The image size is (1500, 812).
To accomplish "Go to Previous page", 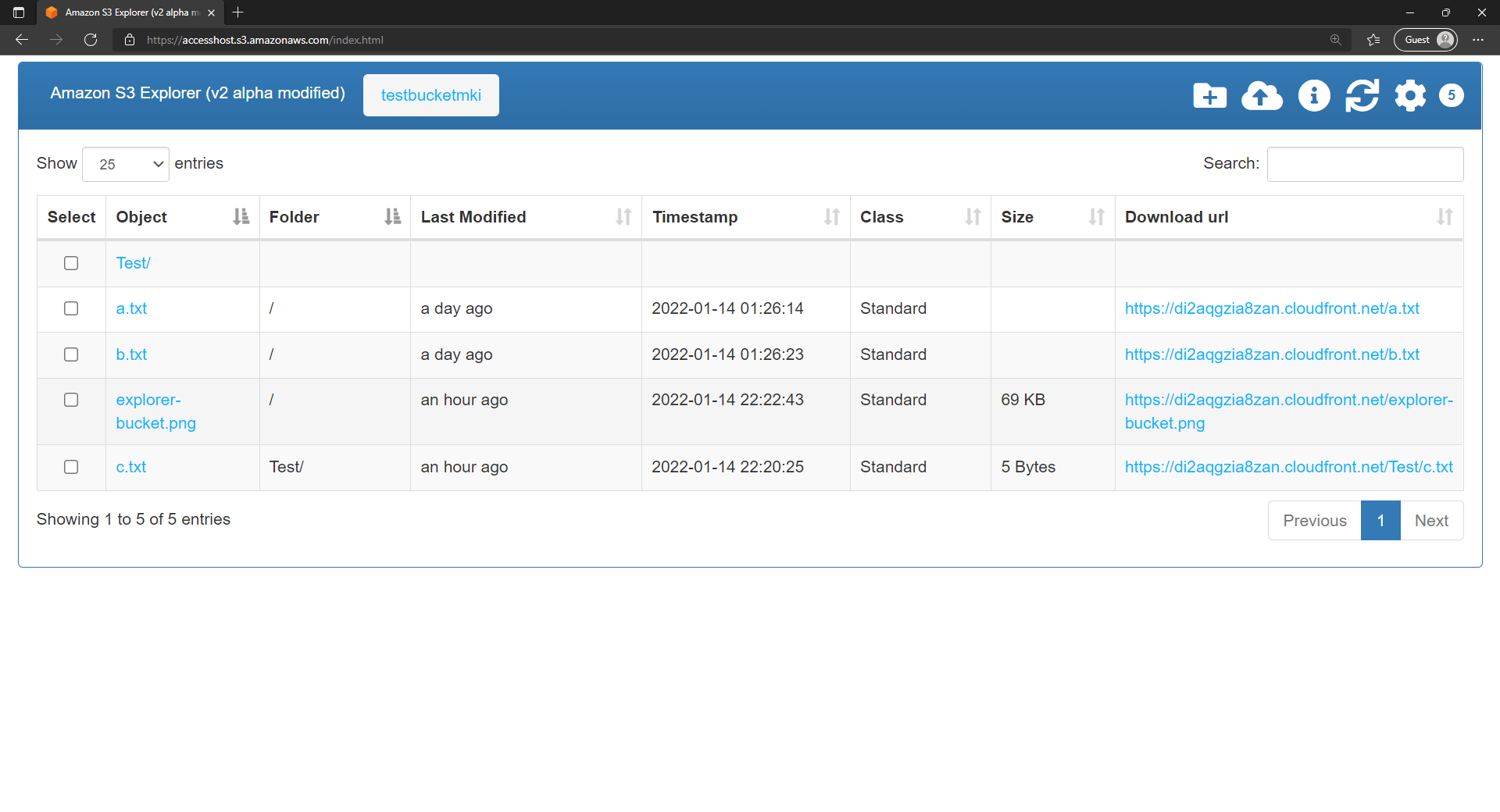I will click(1315, 521).
